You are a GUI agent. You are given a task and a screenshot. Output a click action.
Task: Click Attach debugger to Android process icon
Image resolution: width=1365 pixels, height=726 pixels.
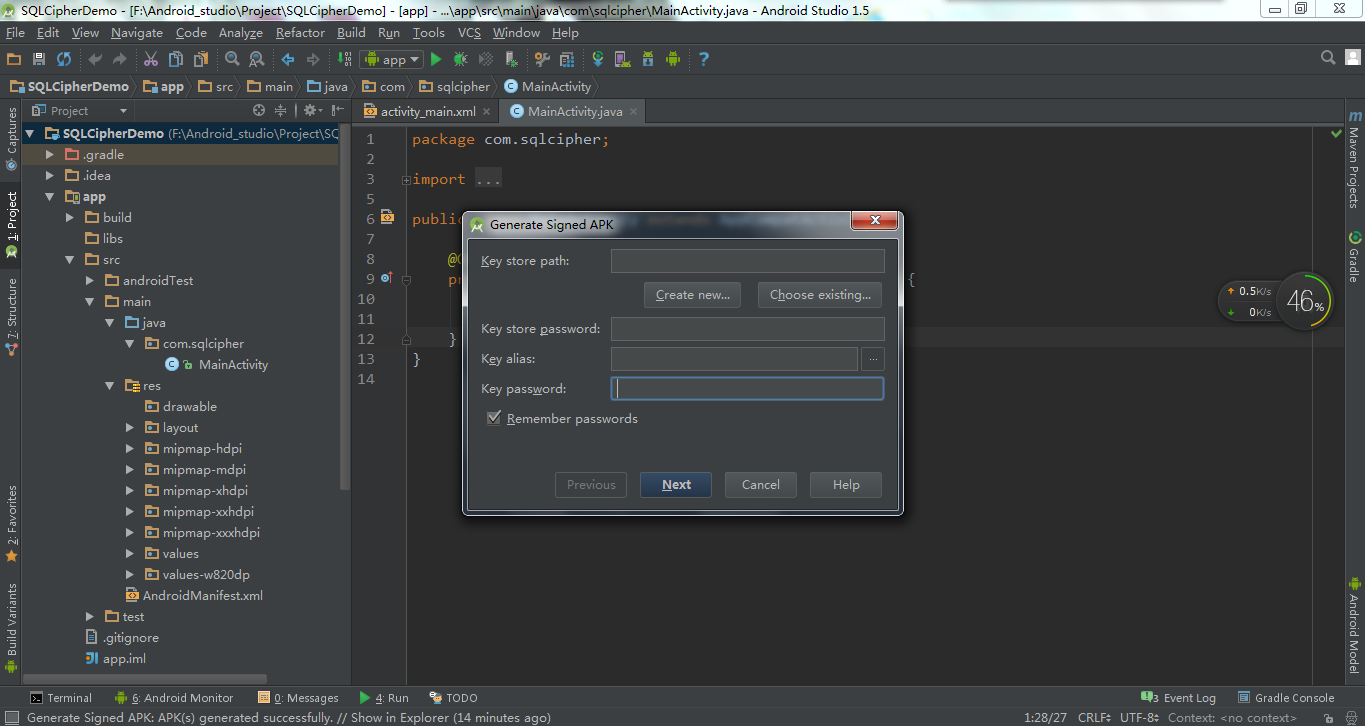point(511,59)
